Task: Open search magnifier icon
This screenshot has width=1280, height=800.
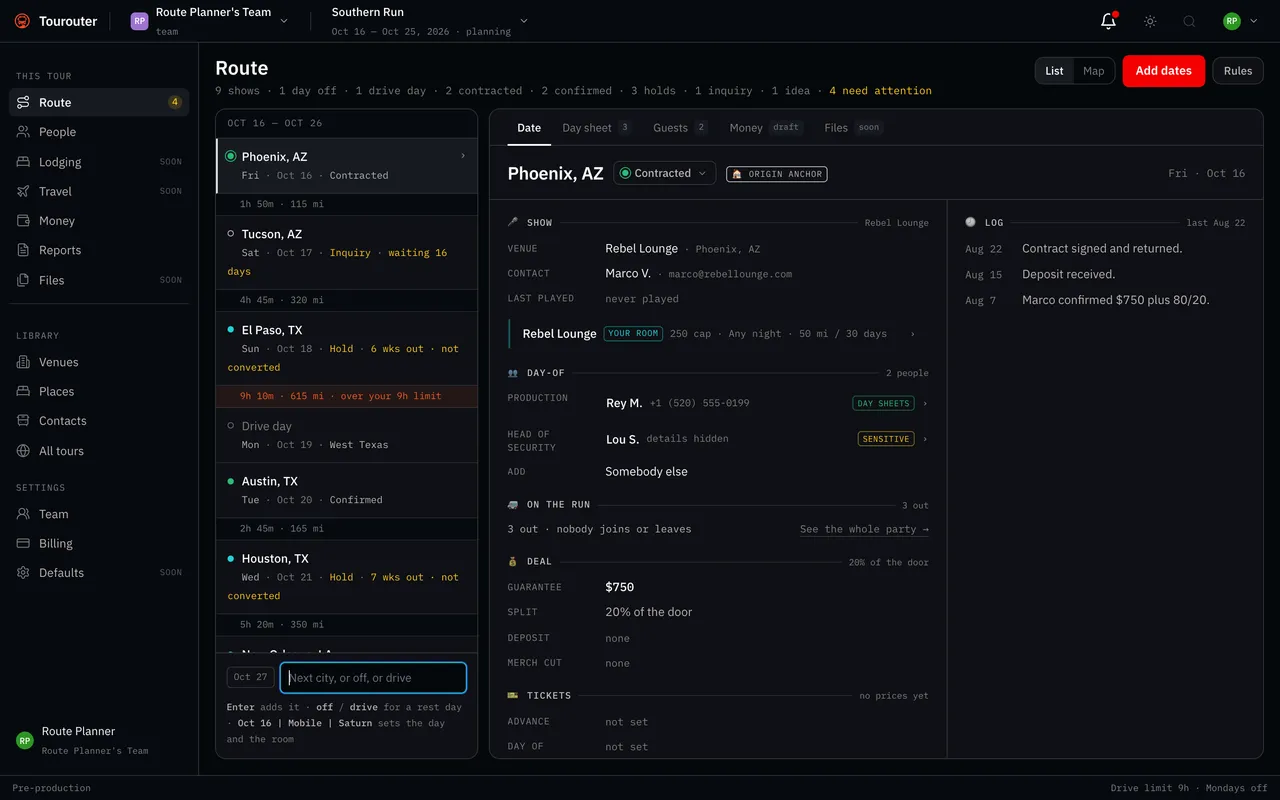Action: point(1189,21)
